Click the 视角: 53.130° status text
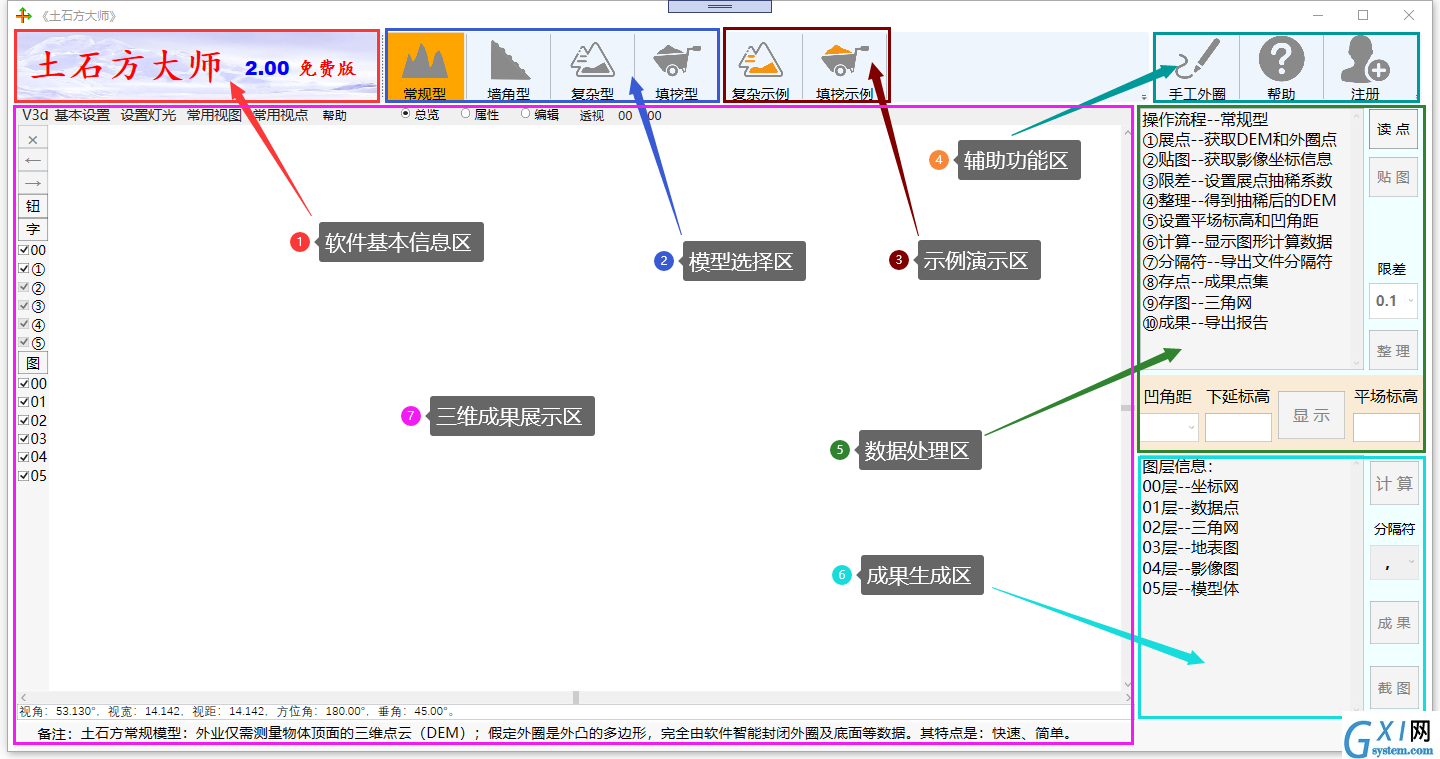Image resolution: width=1440 pixels, height=759 pixels. pos(58,711)
